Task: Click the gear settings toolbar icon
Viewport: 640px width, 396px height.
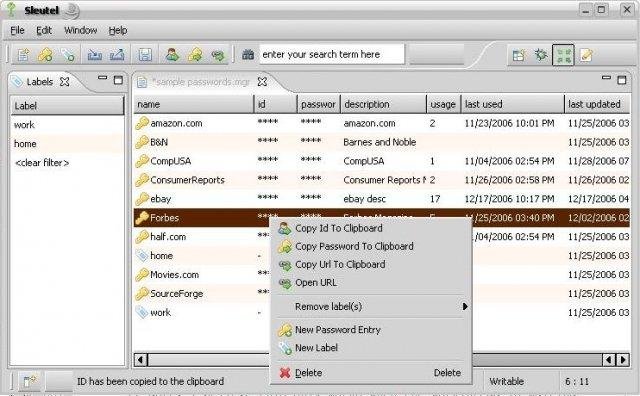Action: (541, 55)
